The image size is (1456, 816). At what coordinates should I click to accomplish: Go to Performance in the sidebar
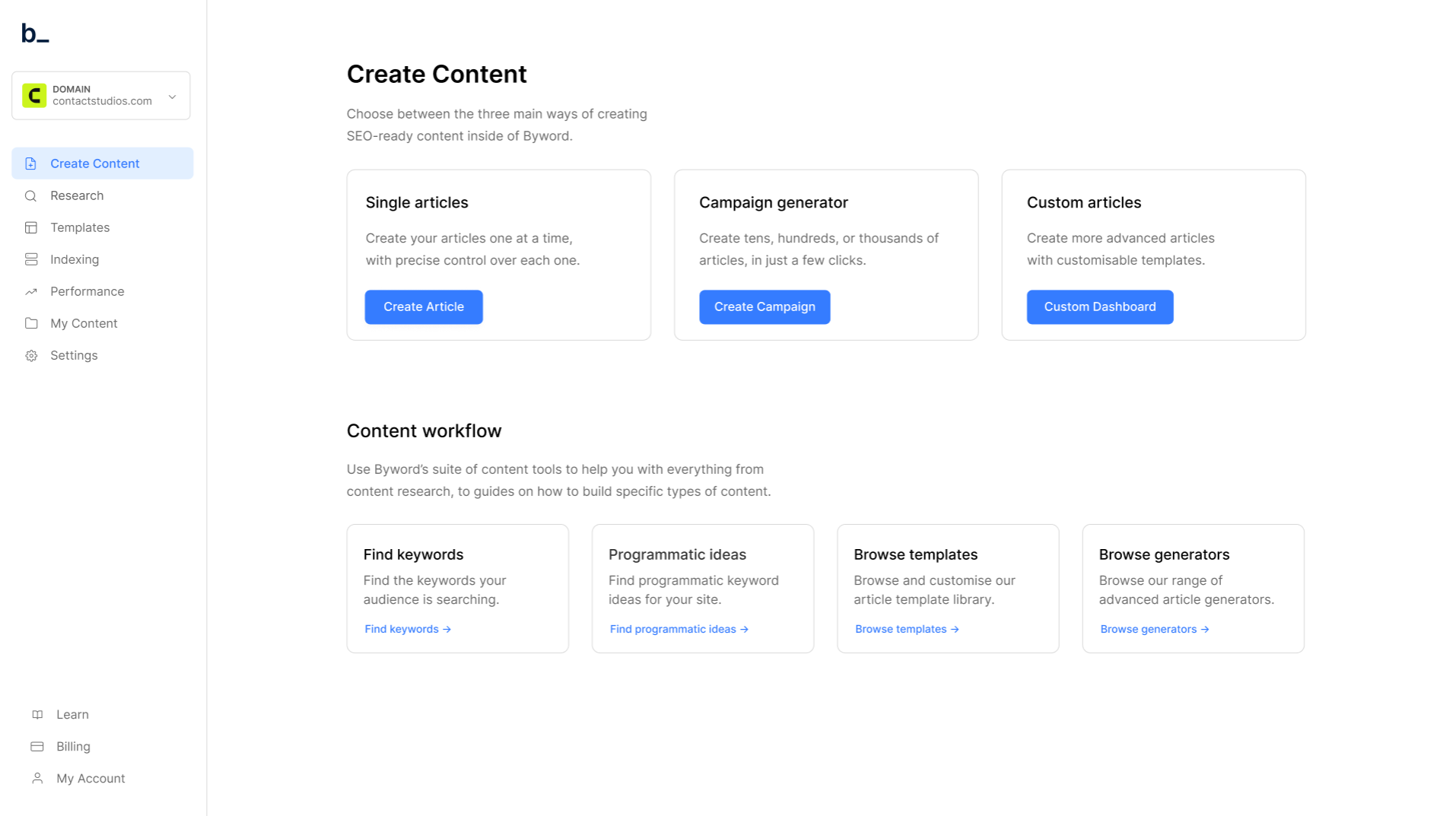(87, 292)
